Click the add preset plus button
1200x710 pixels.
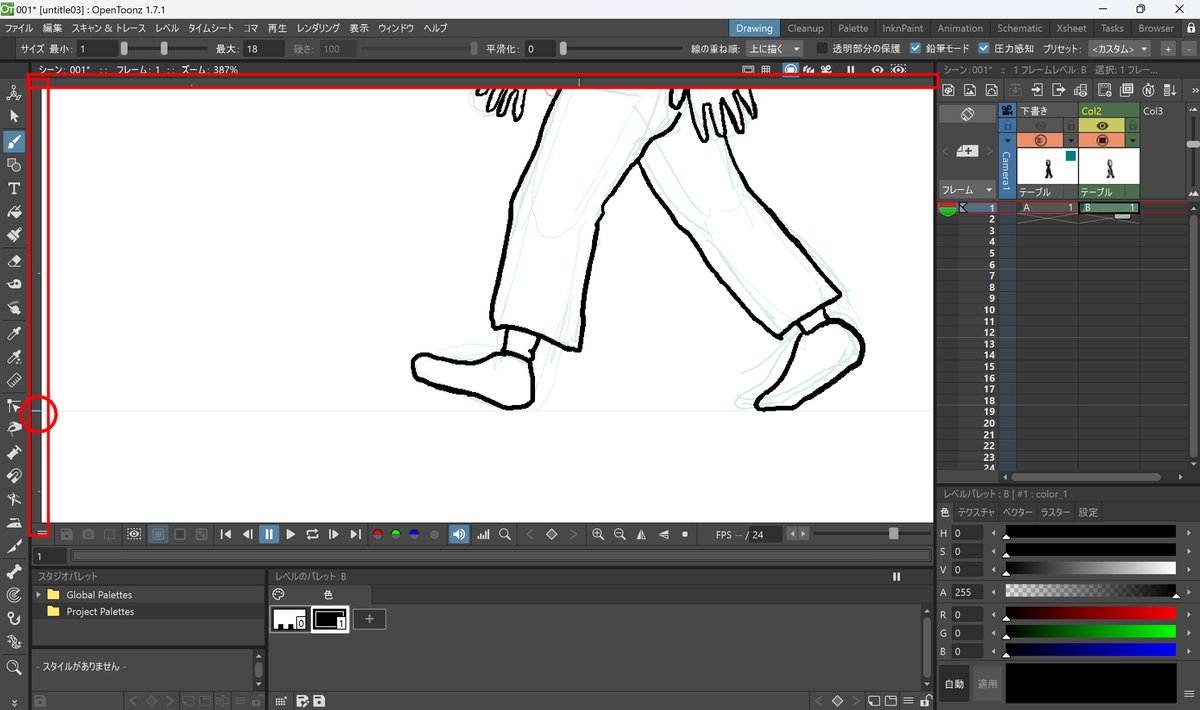1167,48
